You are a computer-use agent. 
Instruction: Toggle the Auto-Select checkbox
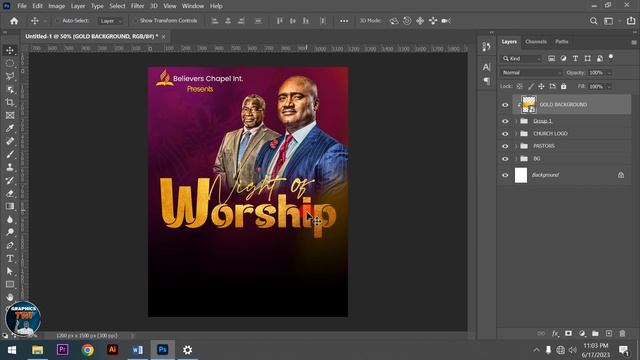coord(58,21)
